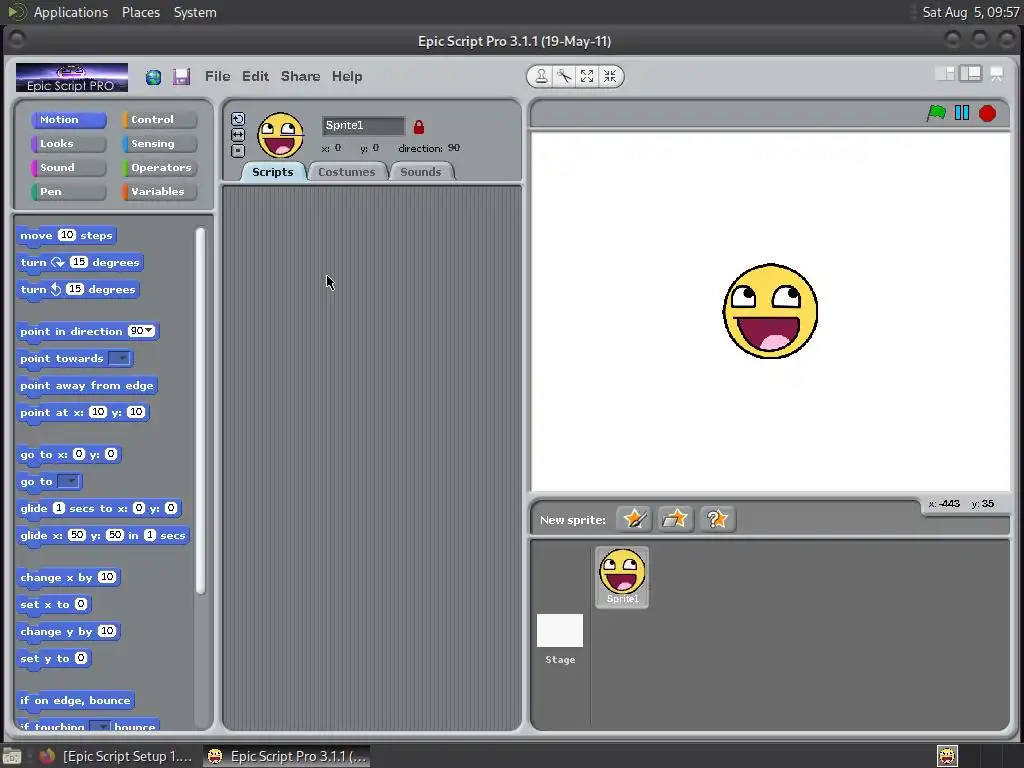Viewport: 1024px width, 768px height.
Task: Choose new sprite from file
Action: click(675, 519)
